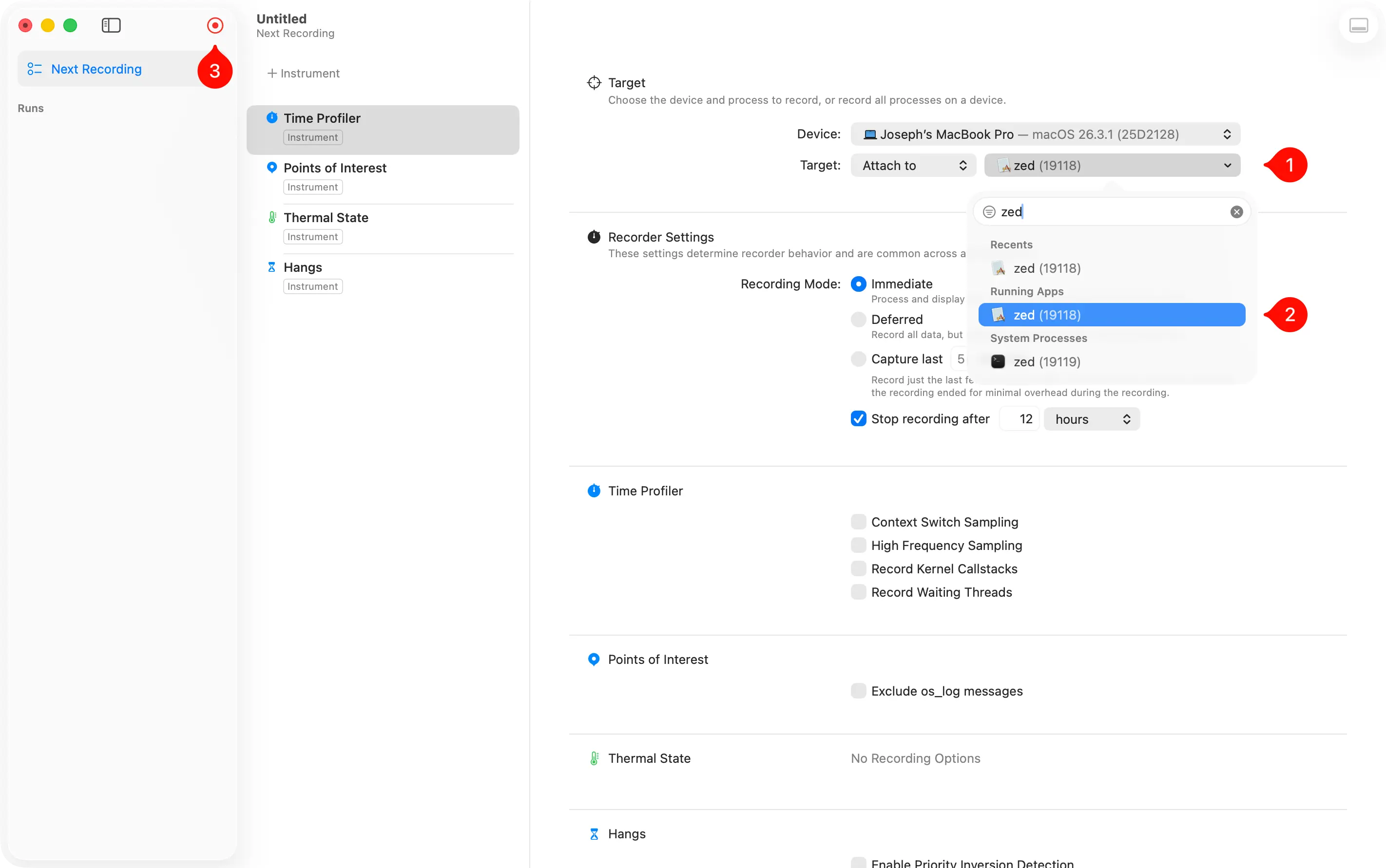Click the Points of Interest pin icon
Viewport: 1386px width, 868px height.
coord(271,168)
